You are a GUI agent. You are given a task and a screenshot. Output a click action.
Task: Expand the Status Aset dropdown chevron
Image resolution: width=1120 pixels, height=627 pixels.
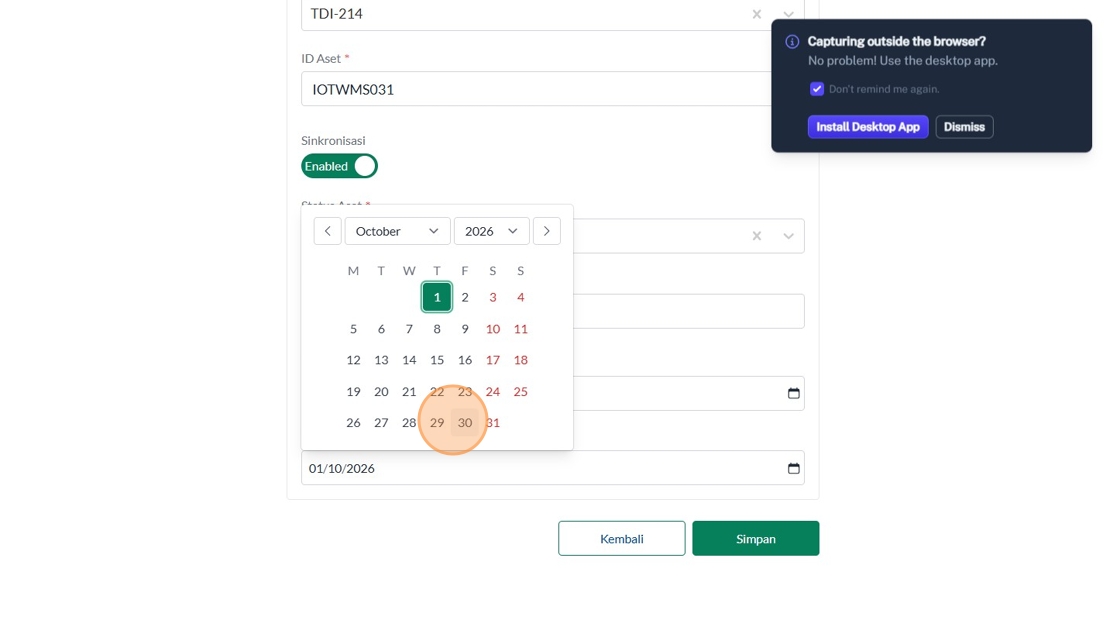click(788, 236)
